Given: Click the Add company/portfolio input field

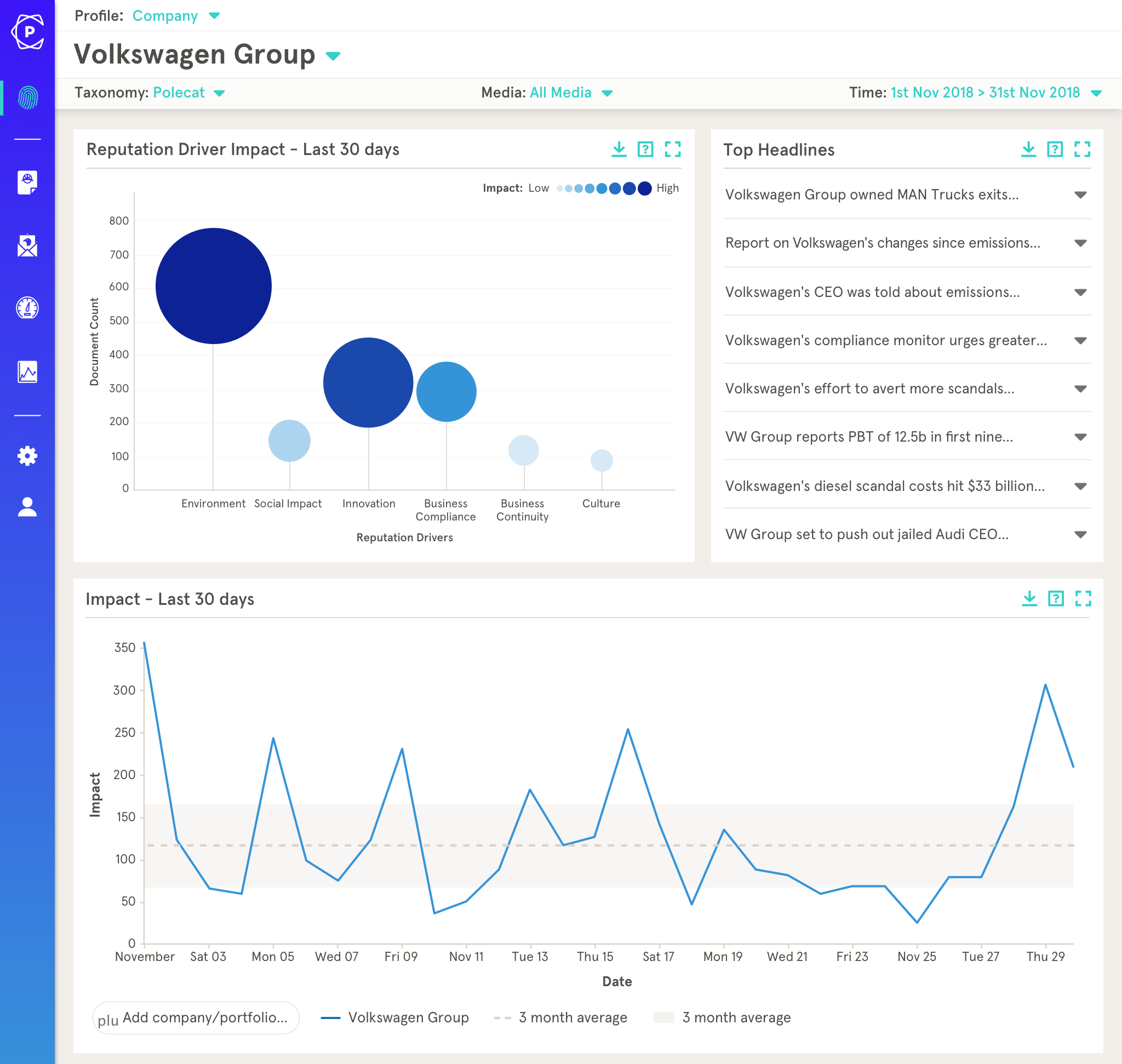Looking at the screenshot, I should (196, 1018).
